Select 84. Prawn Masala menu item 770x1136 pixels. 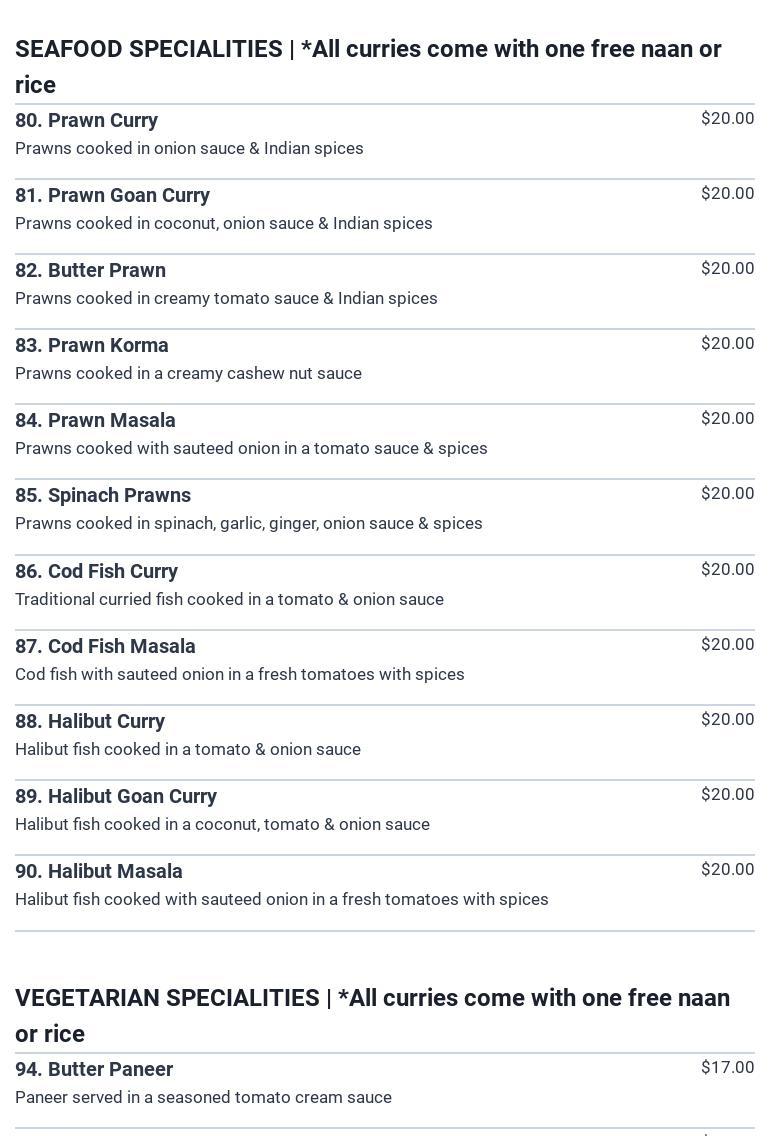(x=96, y=420)
